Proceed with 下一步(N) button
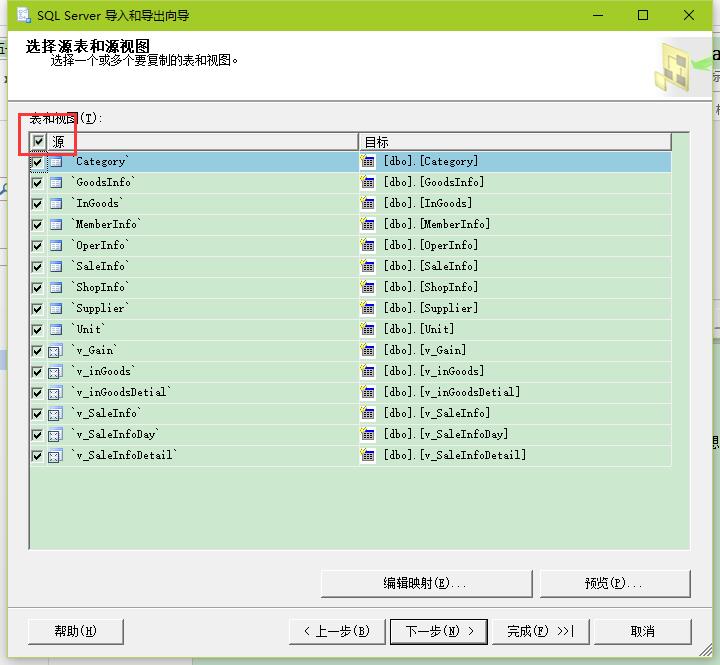The width and height of the screenshot is (720, 665). click(x=439, y=631)
